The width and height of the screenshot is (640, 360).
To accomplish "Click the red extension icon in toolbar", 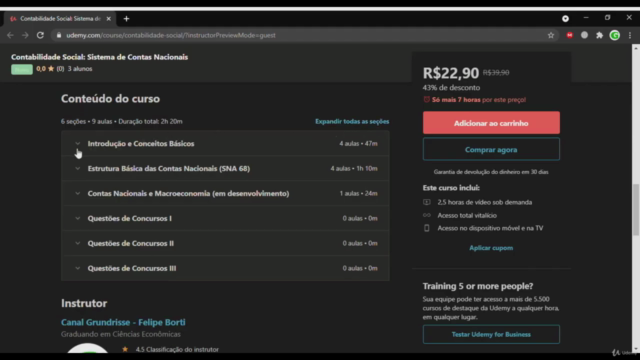I will [x=569, y=36].
